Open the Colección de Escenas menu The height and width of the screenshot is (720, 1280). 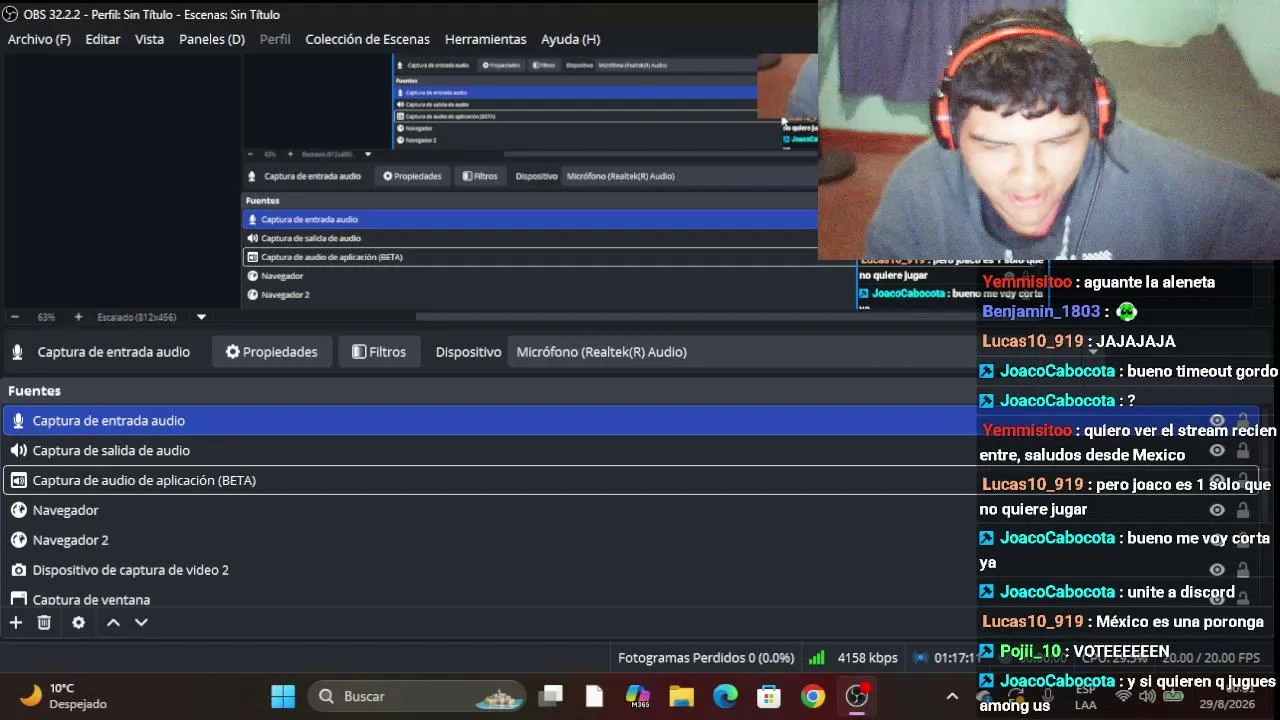point(367,39)
